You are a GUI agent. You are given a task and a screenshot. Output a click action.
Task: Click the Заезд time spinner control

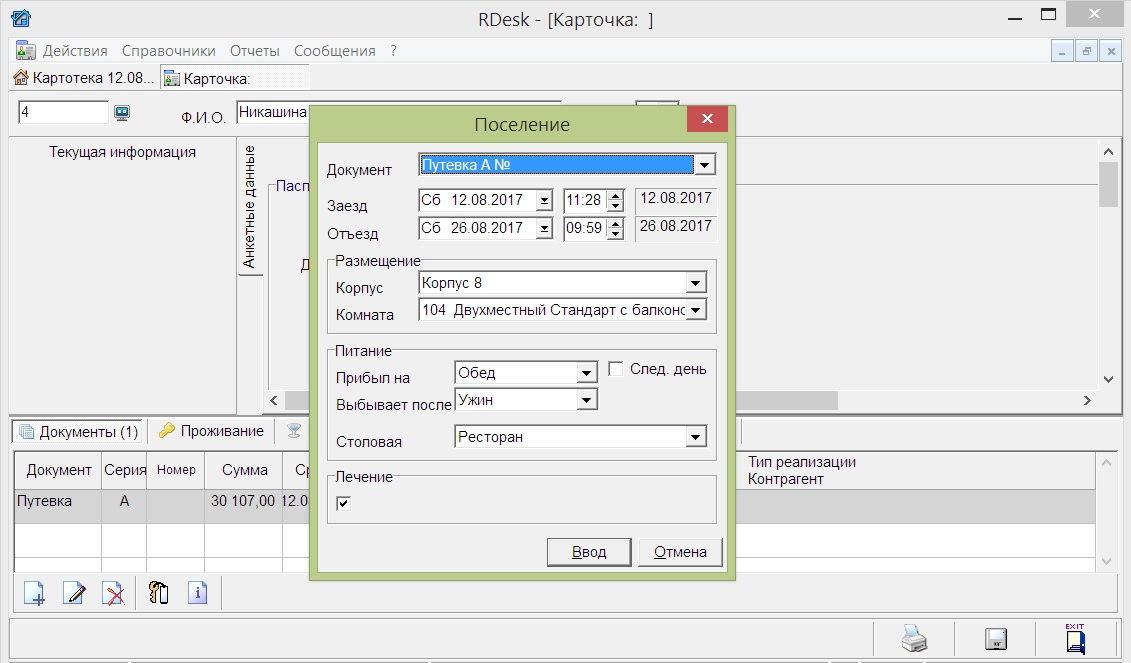616,200
